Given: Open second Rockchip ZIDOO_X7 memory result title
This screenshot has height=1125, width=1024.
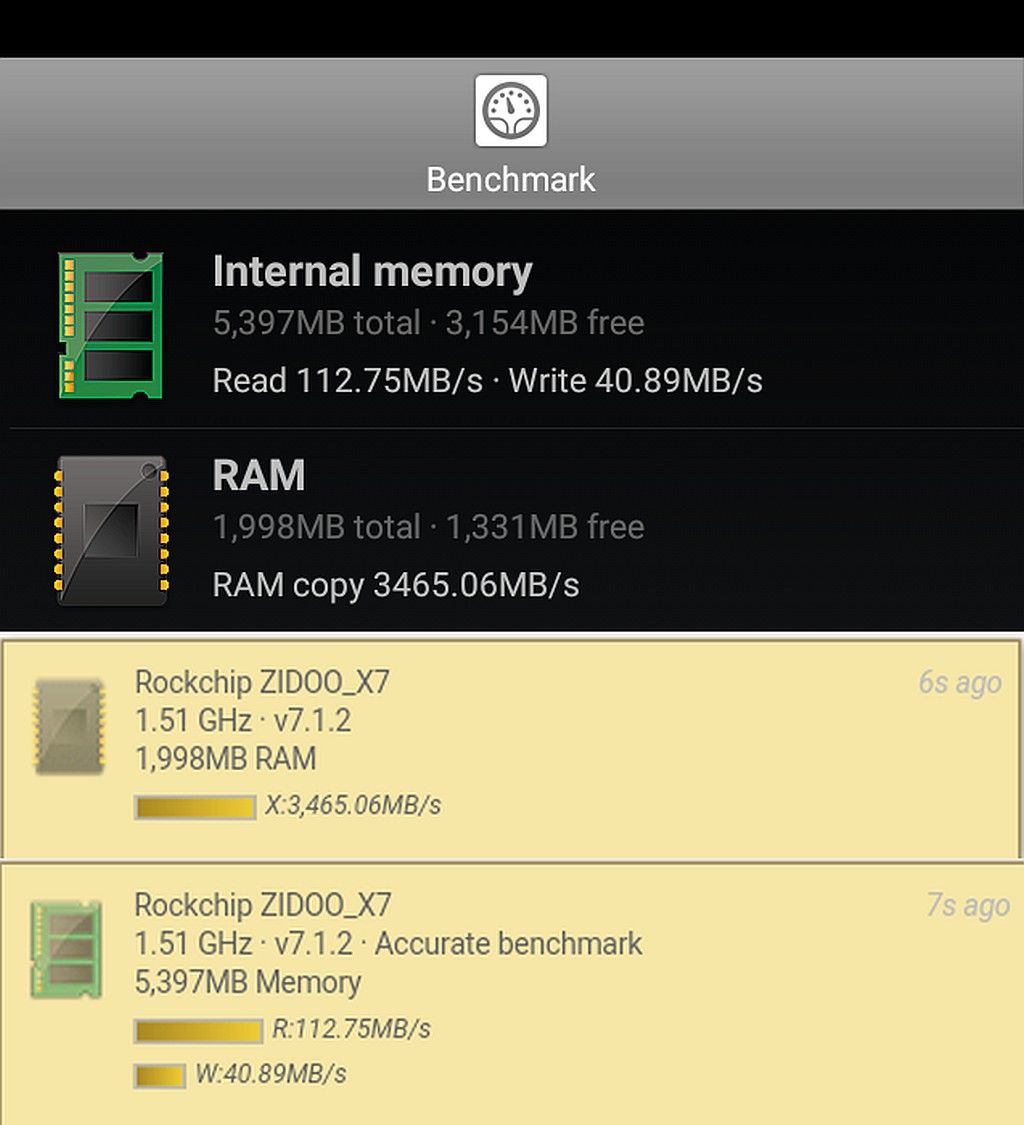Looking at the screenshot, I should 263,905.
